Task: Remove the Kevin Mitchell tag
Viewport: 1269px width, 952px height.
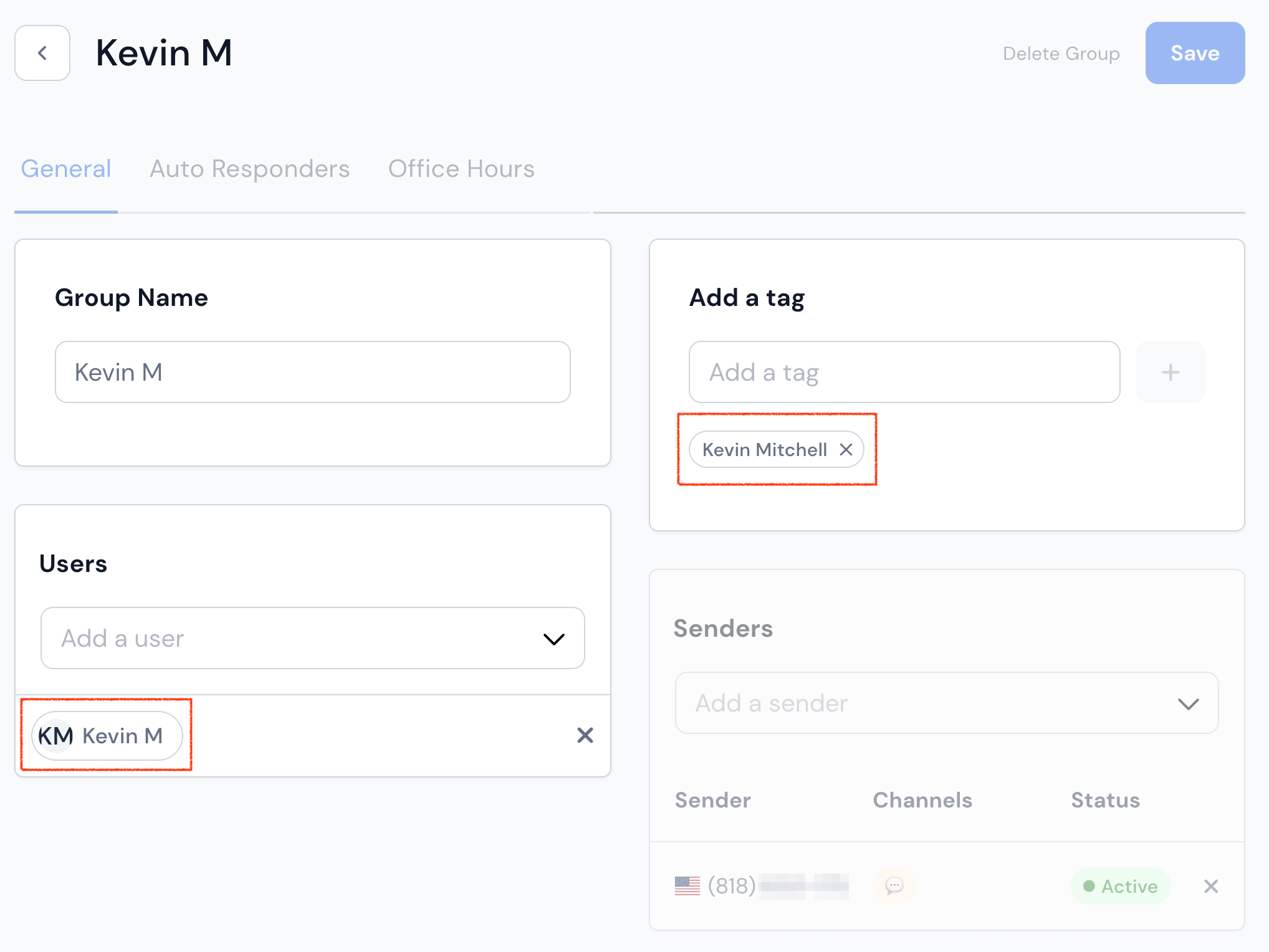Action: pos(846,449)
